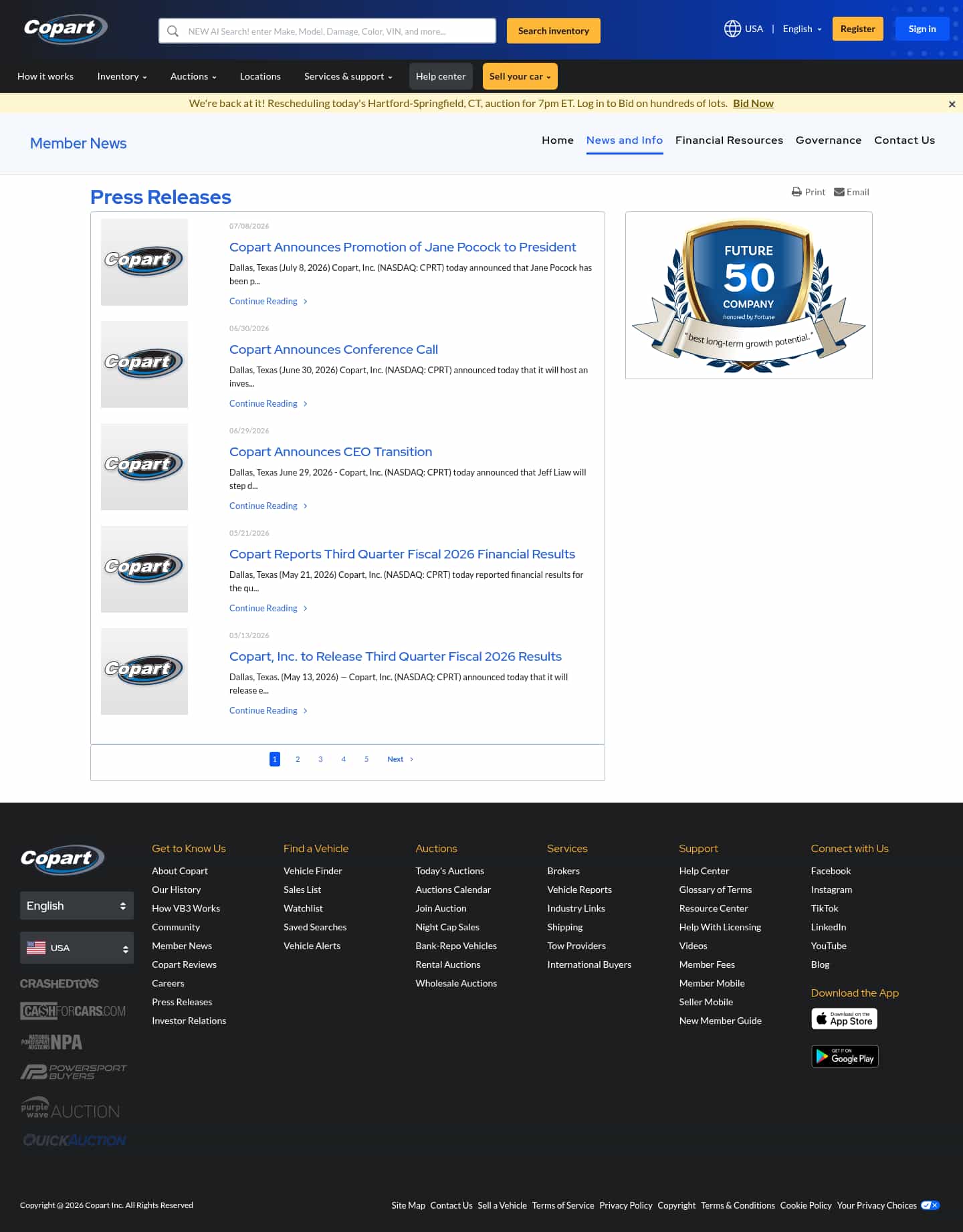Screen dimensions: 963x1232
Task: Click How it works in the nav bar
Action: (x=45, y=76)
